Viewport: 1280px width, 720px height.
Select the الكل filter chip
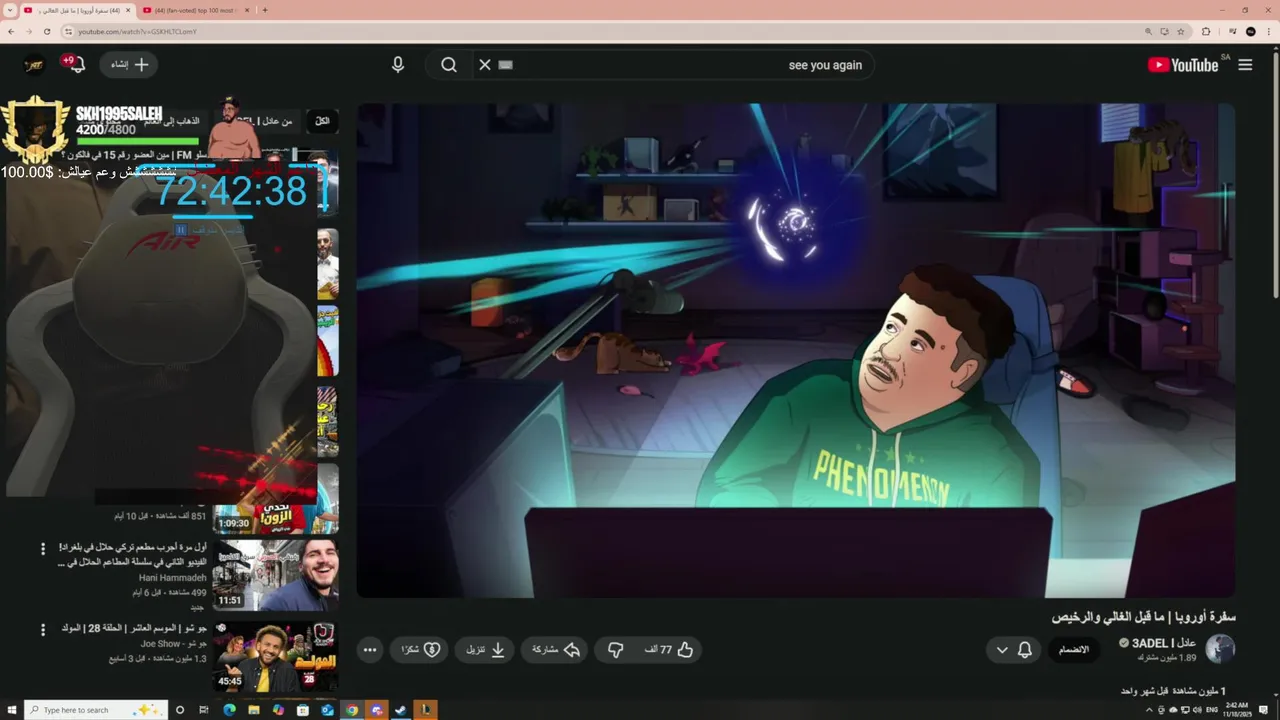click(322, 121)
